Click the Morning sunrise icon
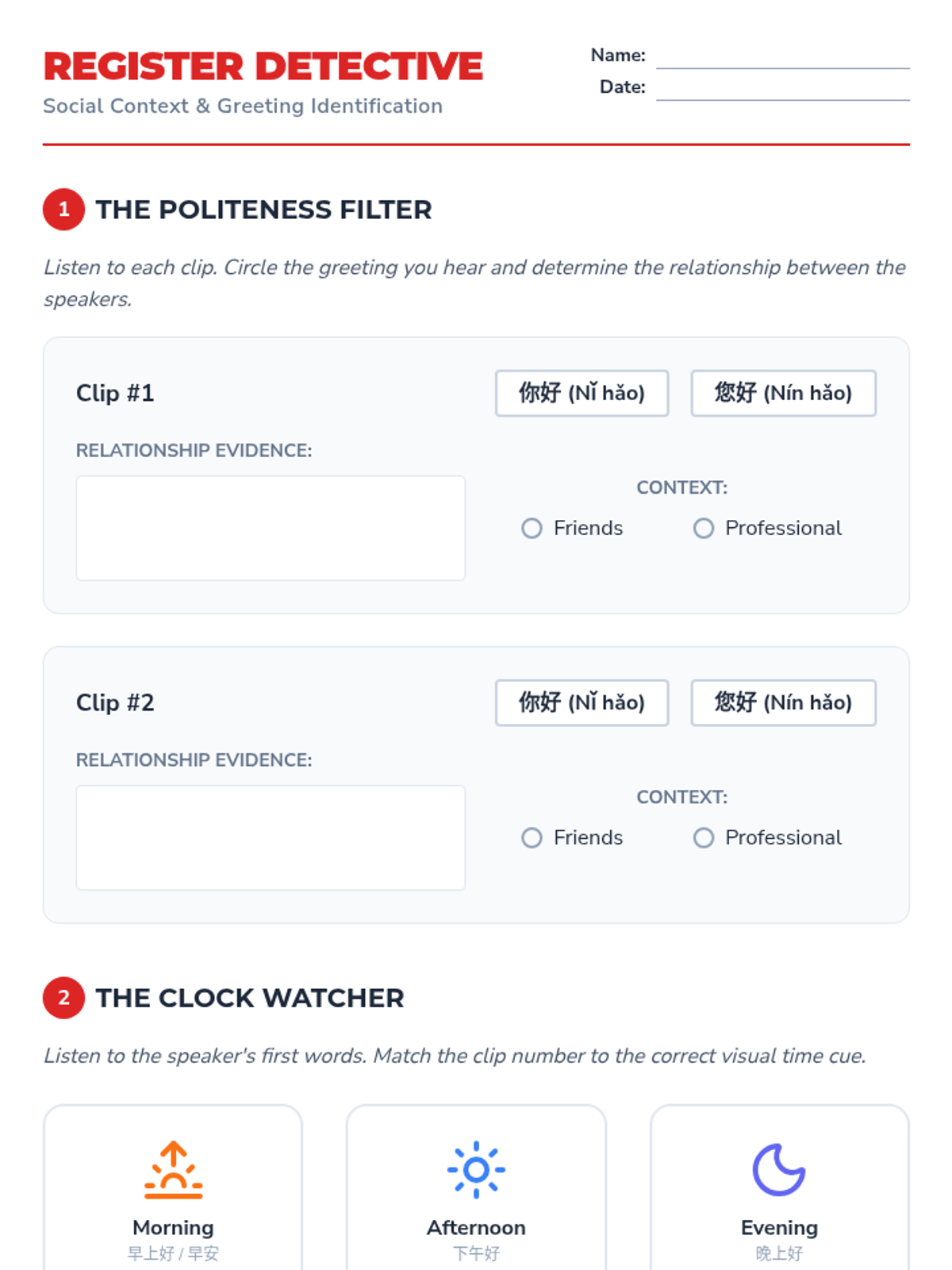This screenshot has height=1270, width=952. point(173,1169)
